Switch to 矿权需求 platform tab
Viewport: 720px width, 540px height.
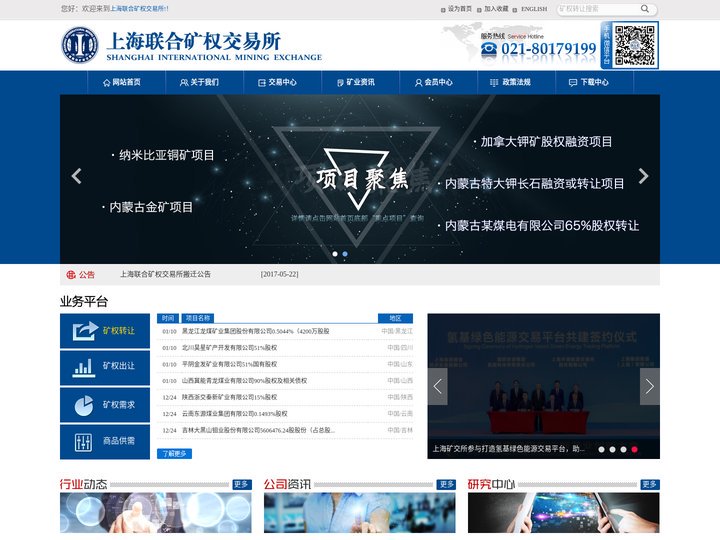click(x=105, y=405)
